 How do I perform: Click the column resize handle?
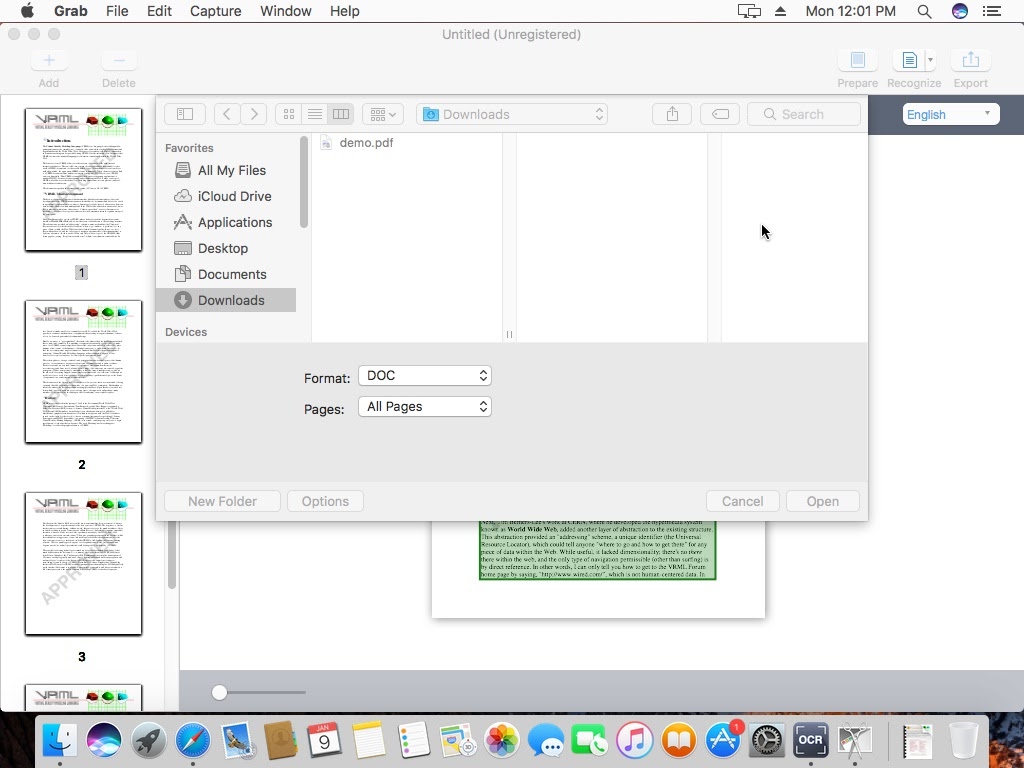coord(509,334)
